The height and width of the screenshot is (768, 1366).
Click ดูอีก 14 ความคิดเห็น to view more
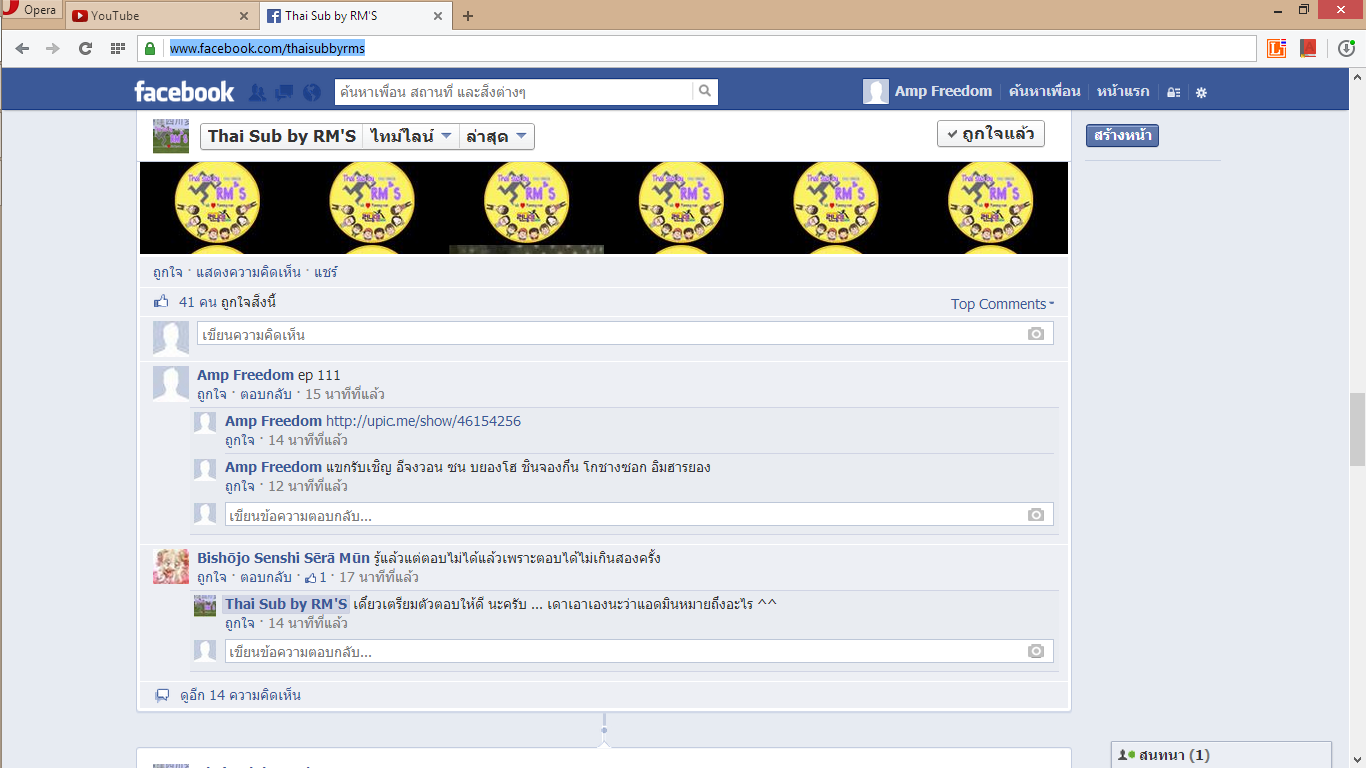coord(240,695)
